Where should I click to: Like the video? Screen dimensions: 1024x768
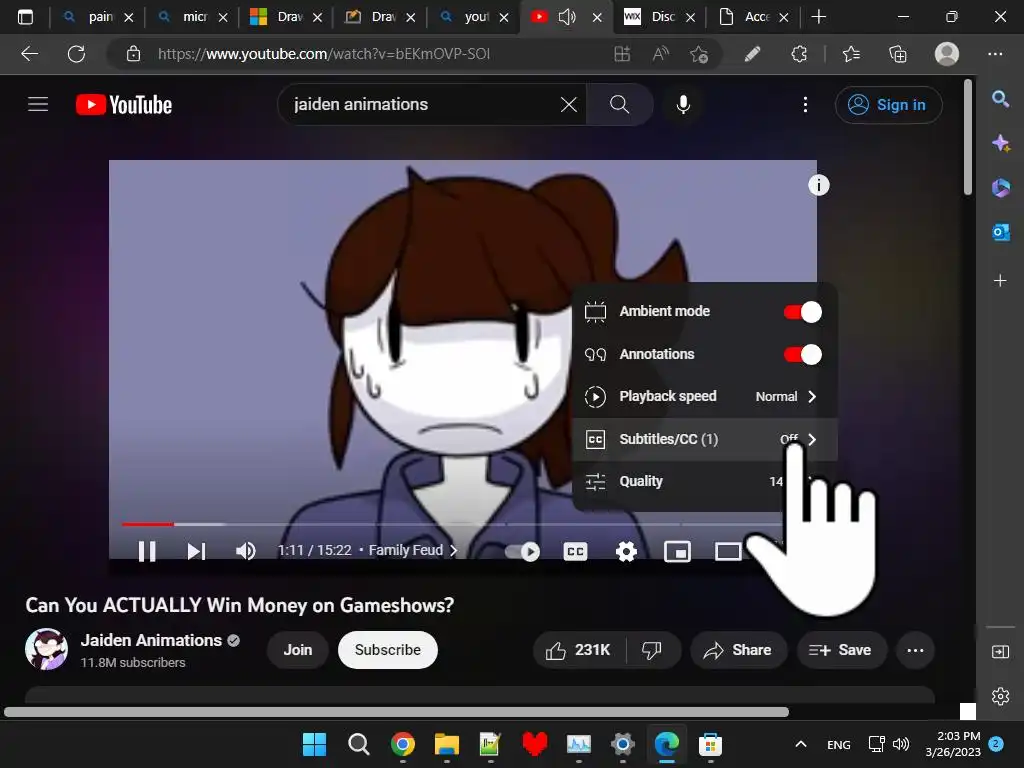point(578,650)
